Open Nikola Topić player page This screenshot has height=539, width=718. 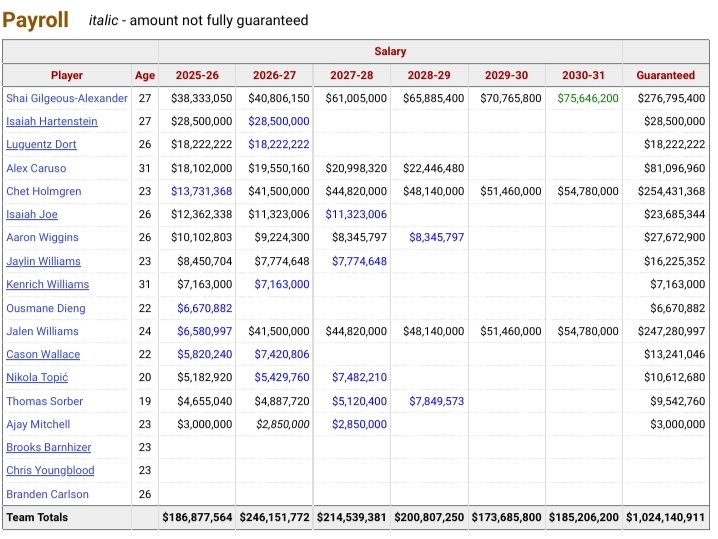[x=37, y=377]
